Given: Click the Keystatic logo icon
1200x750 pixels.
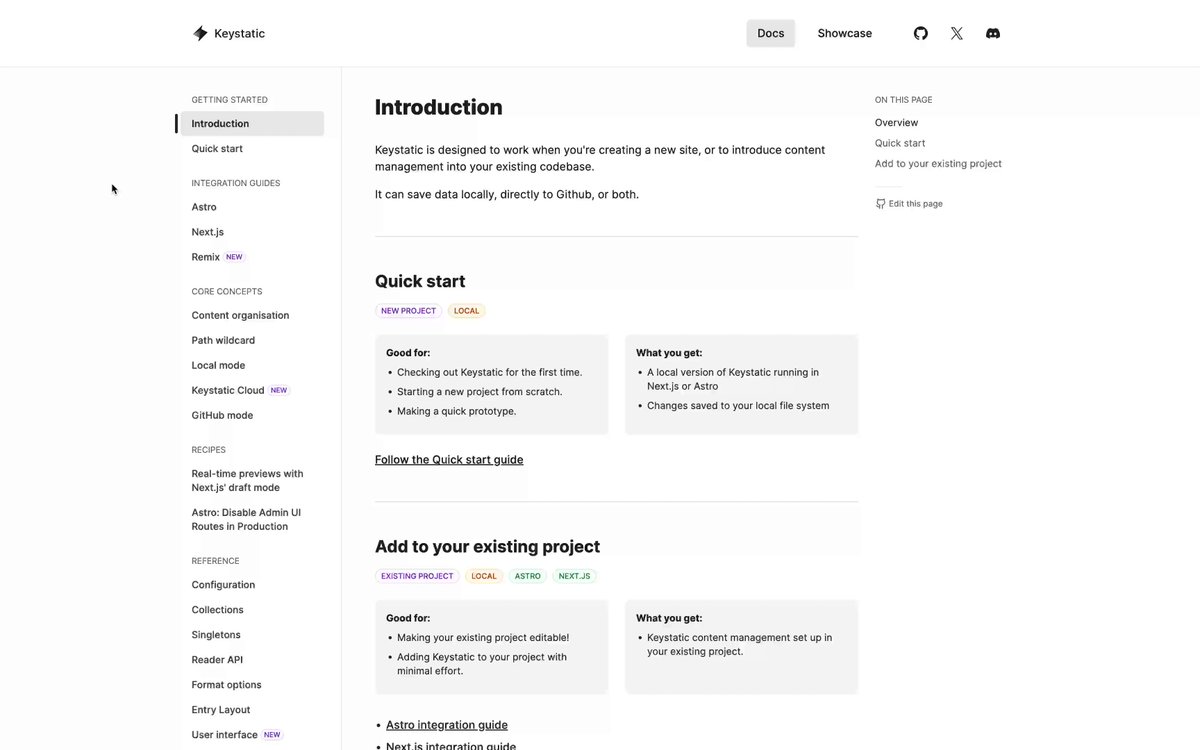Looking at the screenshot, I should pos(200,33).
